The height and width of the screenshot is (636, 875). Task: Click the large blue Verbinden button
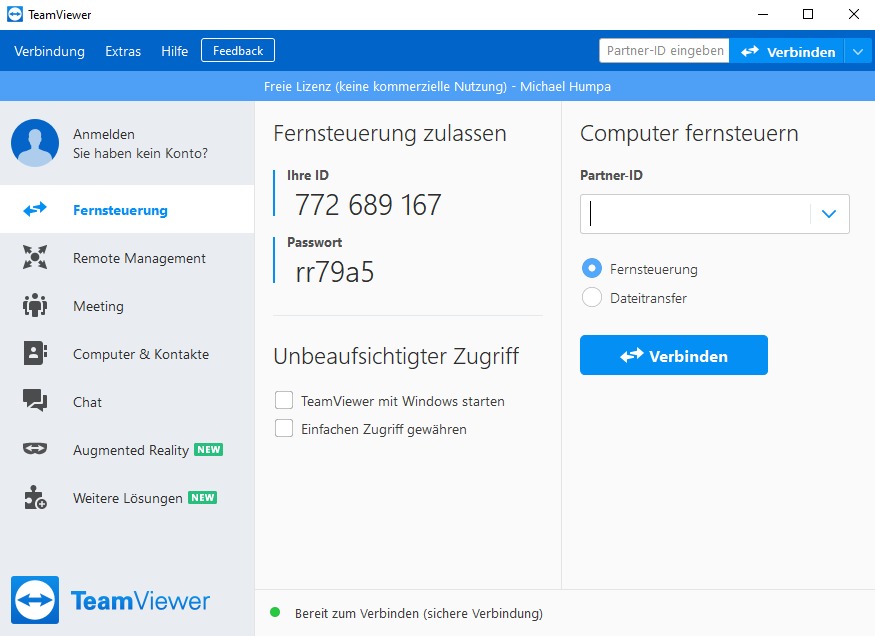[674, 355]
